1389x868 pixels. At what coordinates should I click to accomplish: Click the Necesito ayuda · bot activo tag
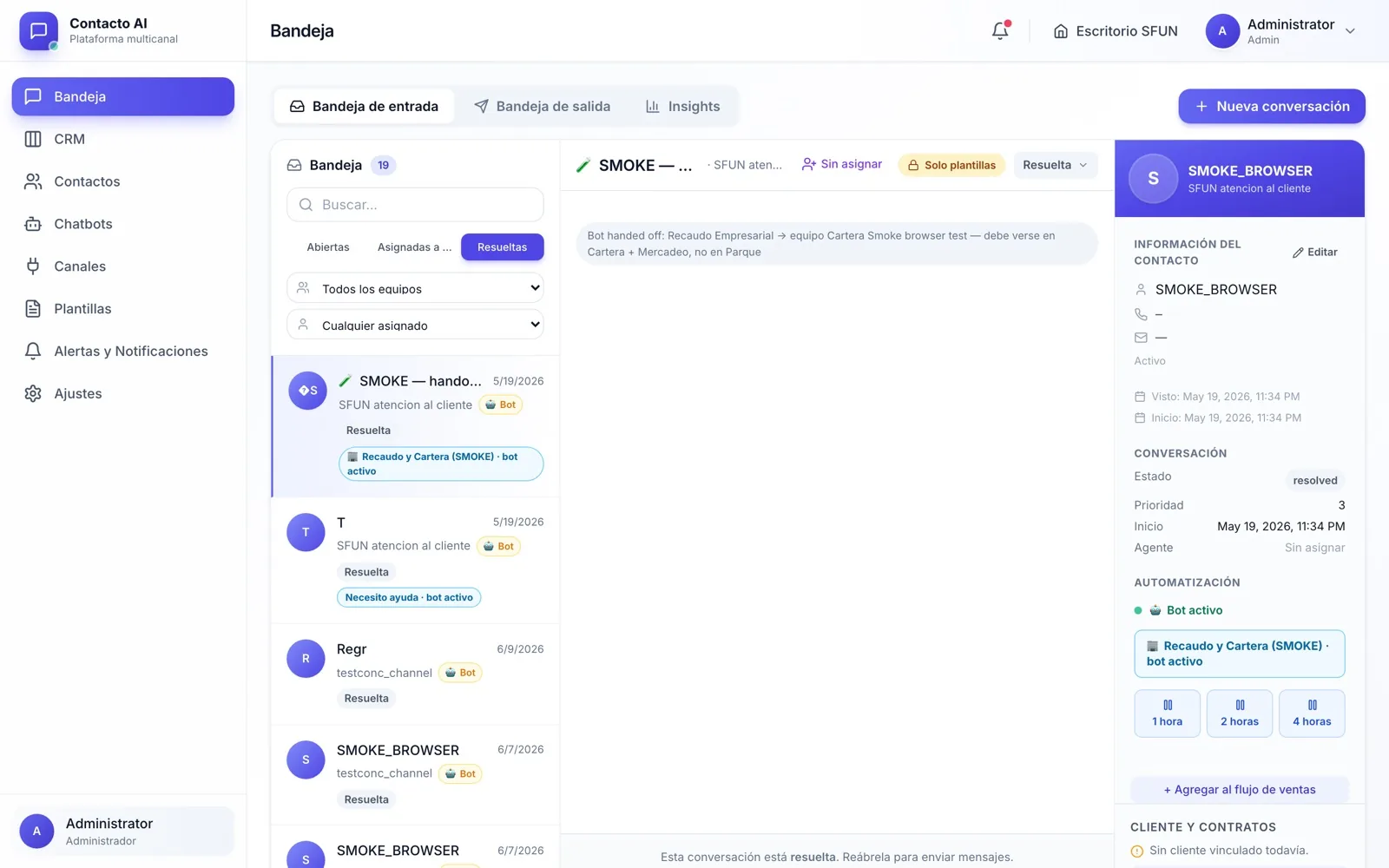coord(409,597)
